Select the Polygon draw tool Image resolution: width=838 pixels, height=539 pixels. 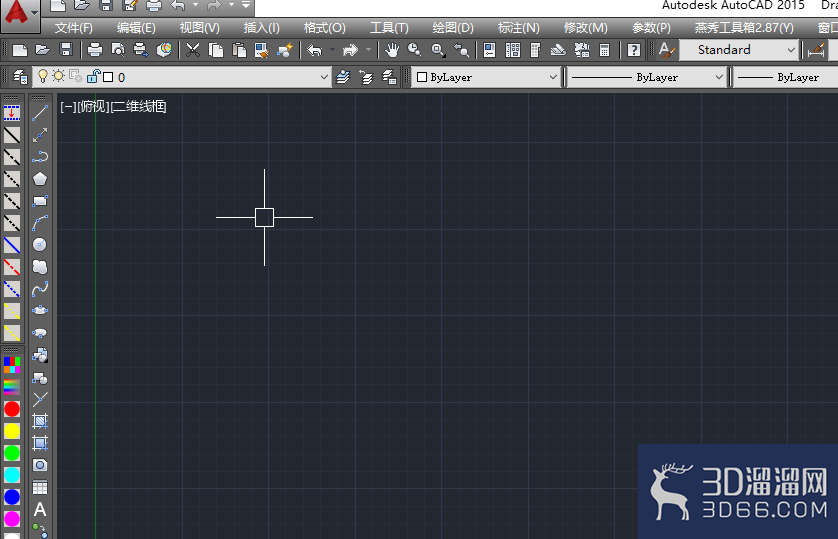[40, 179]
